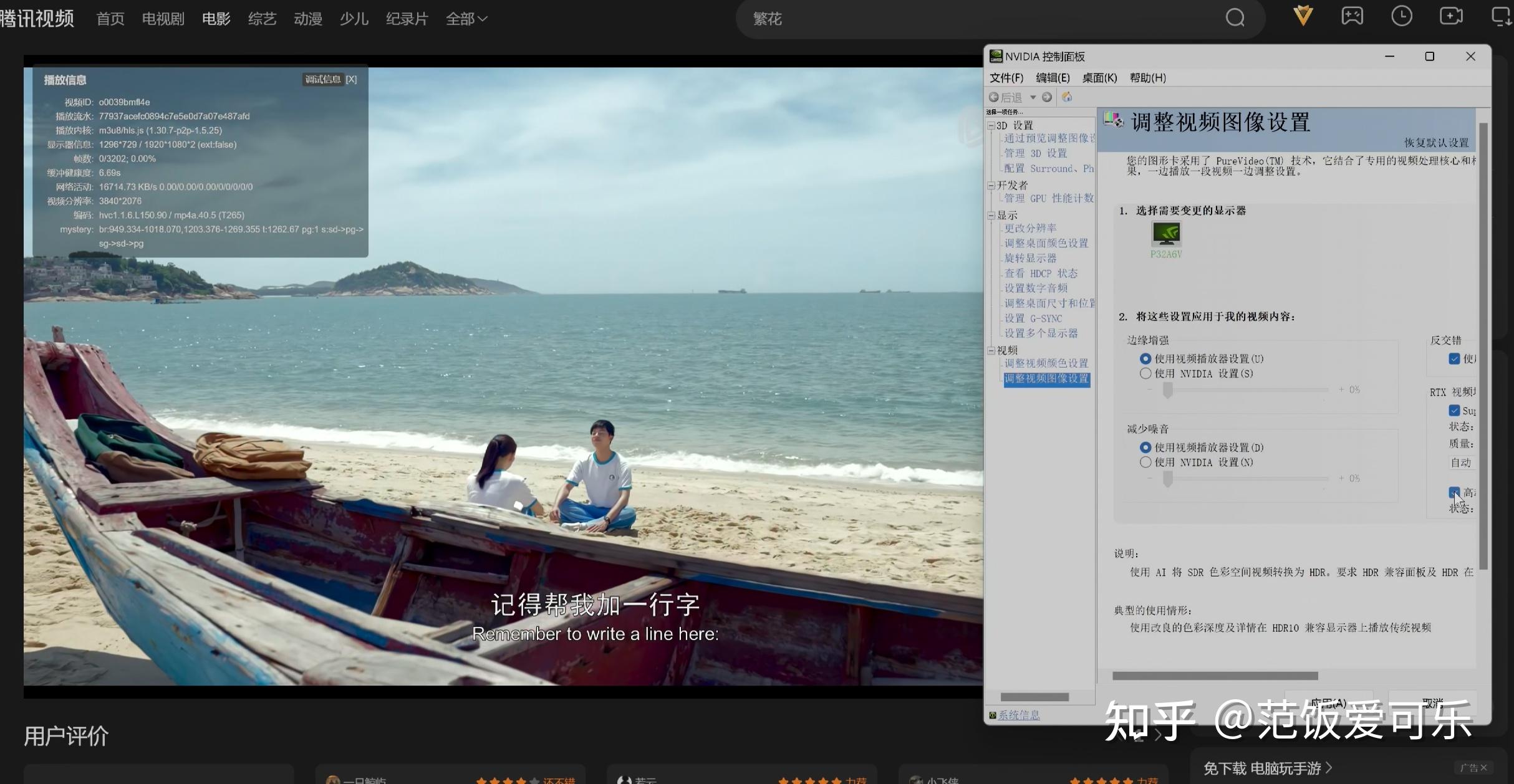Select the P32A6V display icon
This screenshot has width=1514, height=784.
(x=1167, y=236)
